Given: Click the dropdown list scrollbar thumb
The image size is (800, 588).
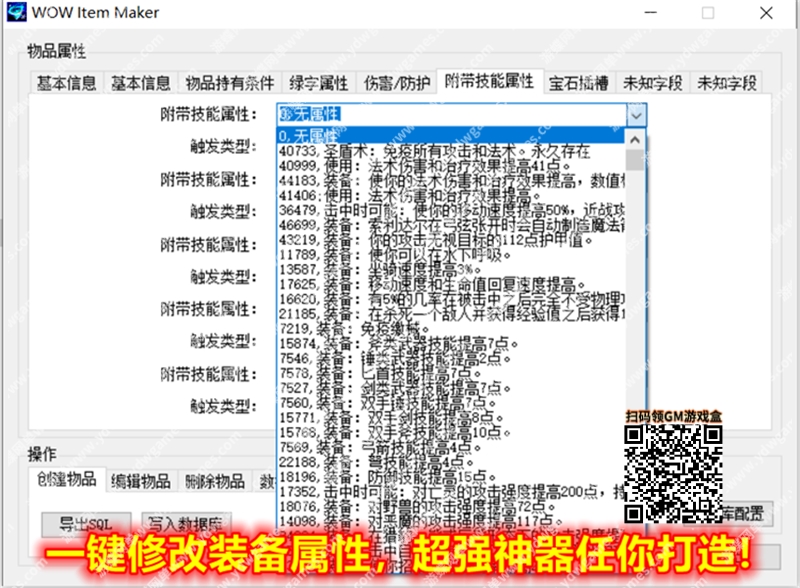Looking at the screenshot, I should tap(635, 160).
